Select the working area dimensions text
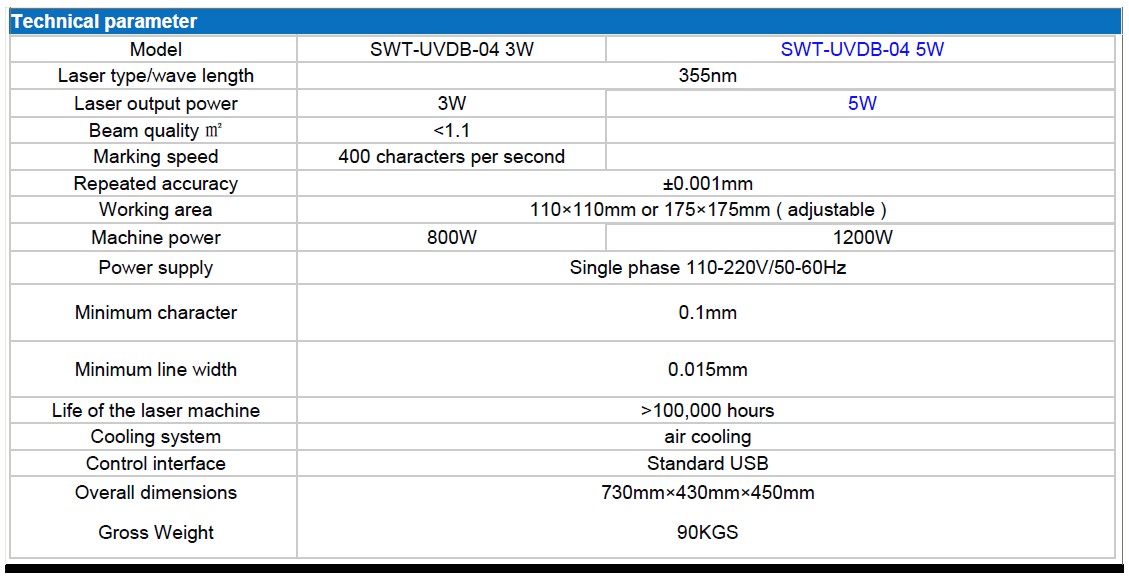Viewport: 1129px width, 578px height. pos(707,210)
